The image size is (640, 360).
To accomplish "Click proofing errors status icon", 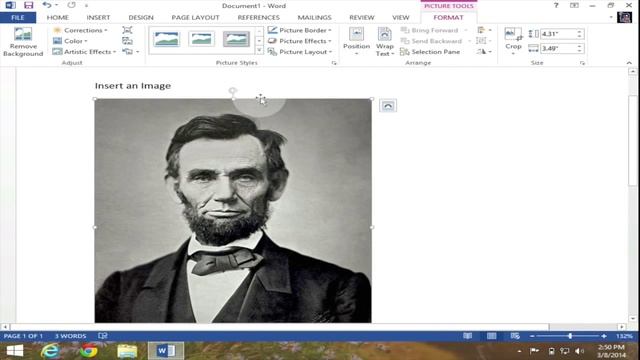I will click(x=103, y=336).
